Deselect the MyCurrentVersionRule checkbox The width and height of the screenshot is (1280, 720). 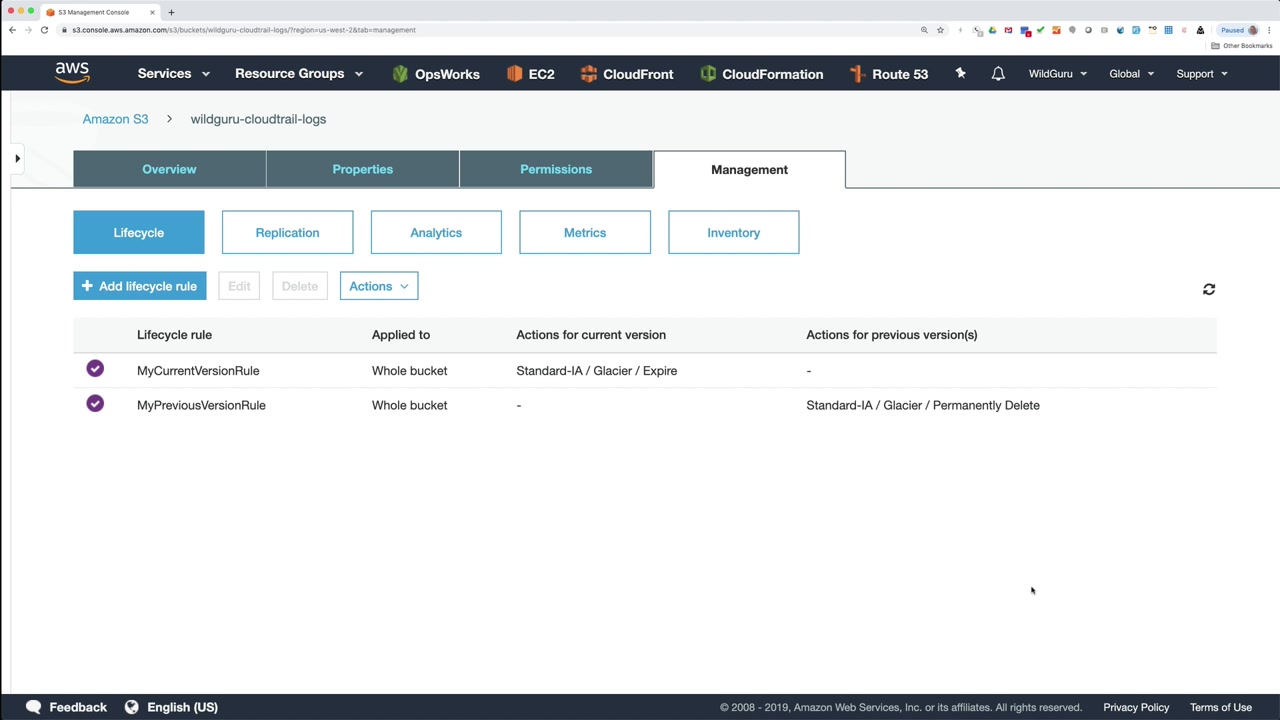coord(95,369)
